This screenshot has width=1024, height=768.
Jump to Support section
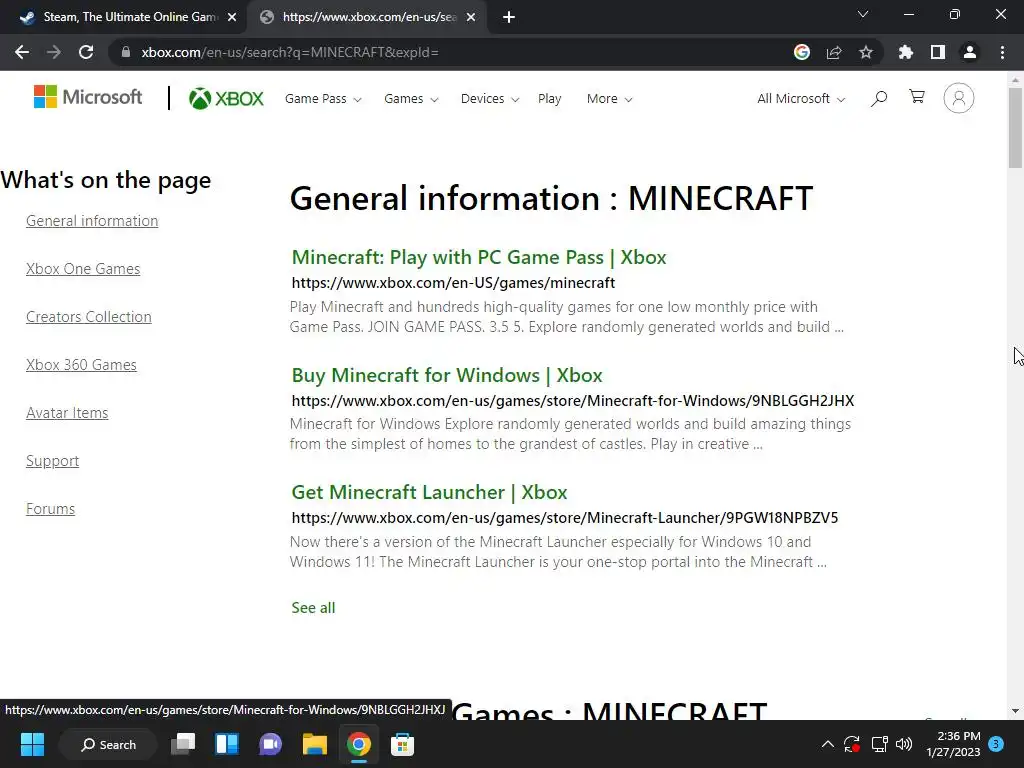52,460
